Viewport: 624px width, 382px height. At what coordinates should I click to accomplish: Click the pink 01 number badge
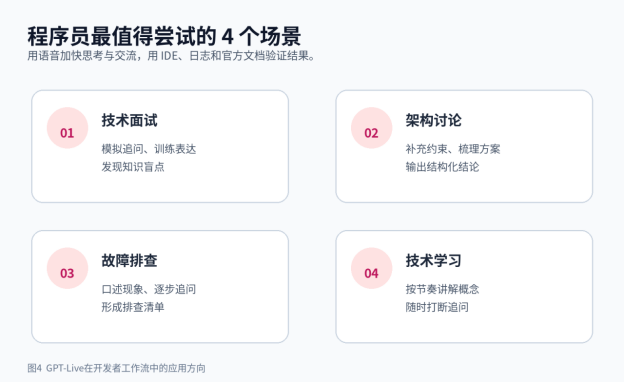tap(67, 128)
